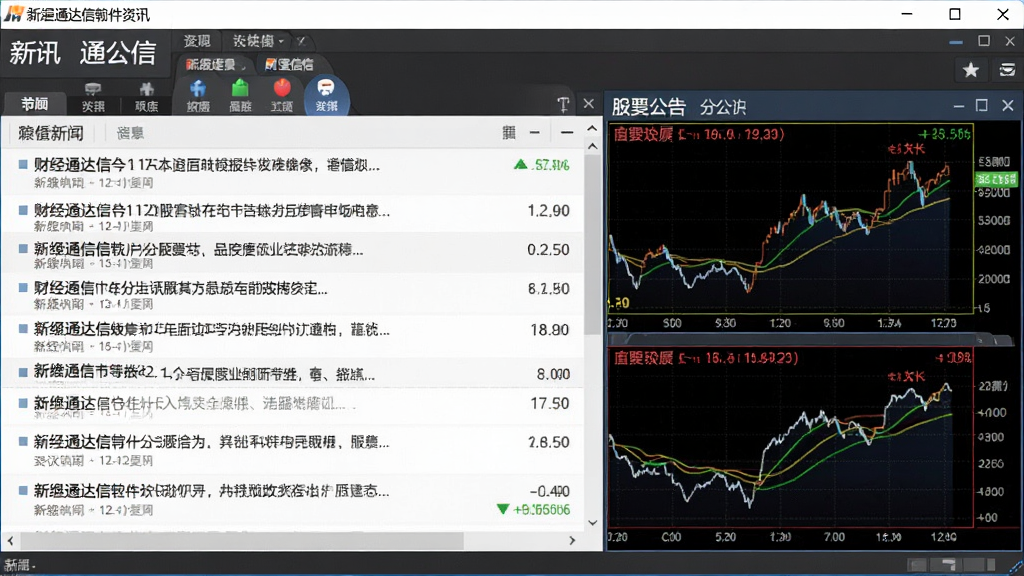Switch to the 分公 tab in chart panel
This screenshot has height=576, width=1024.
[722, 107]
